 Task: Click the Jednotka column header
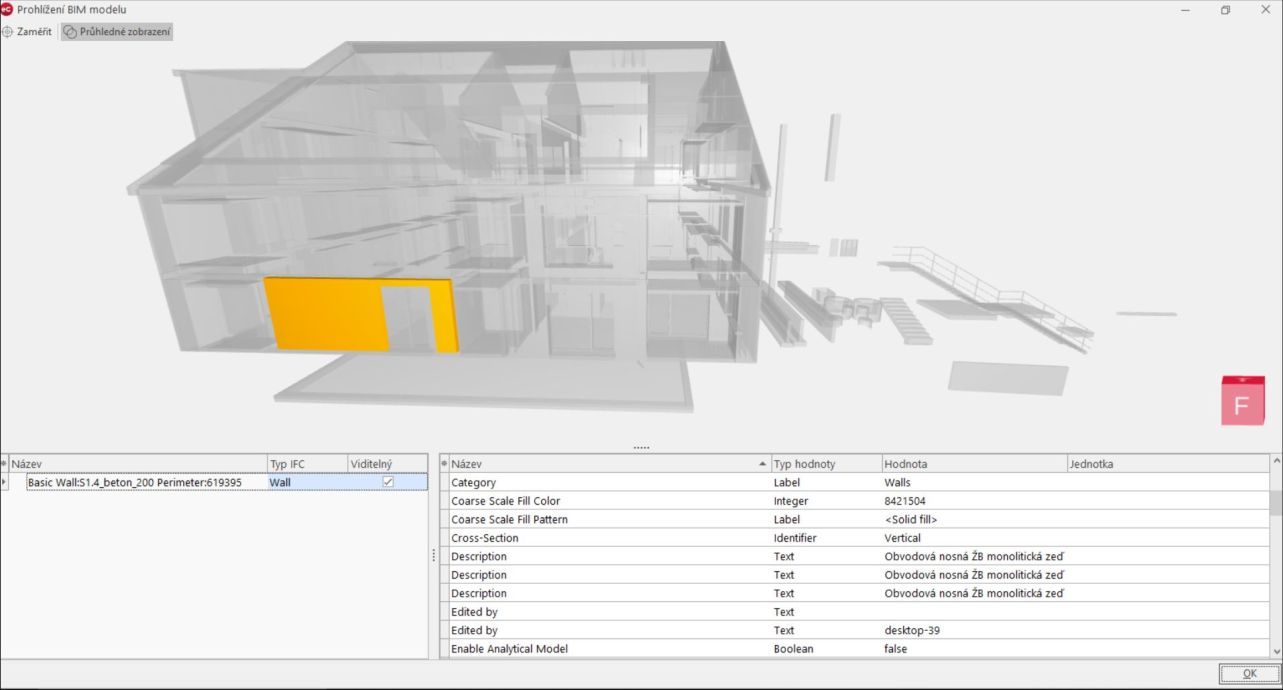point(1166,464)
